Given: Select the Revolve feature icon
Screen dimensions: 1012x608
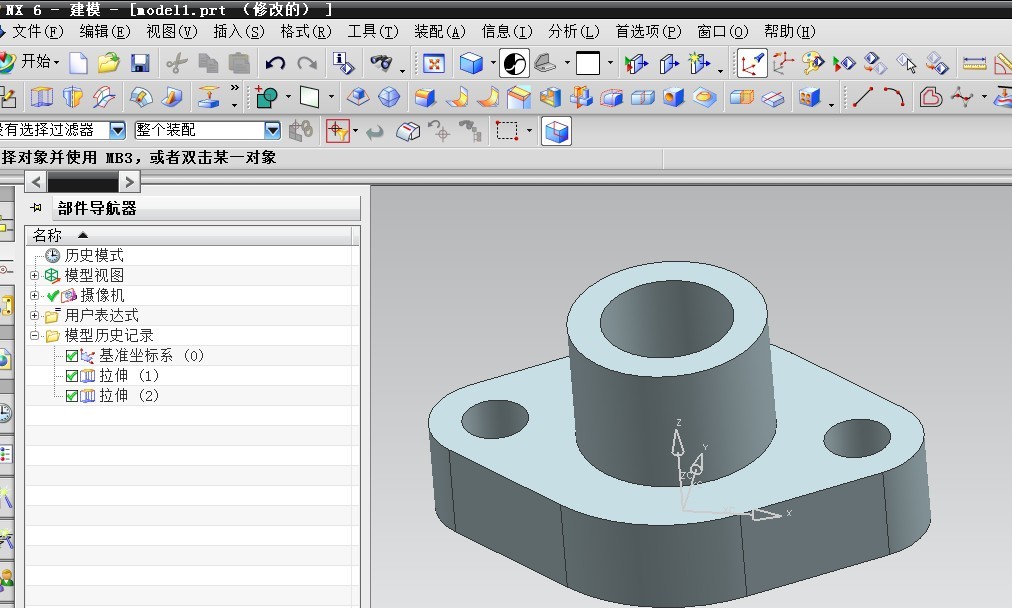Looking at the screenshot, I should [x=72, y=97].
